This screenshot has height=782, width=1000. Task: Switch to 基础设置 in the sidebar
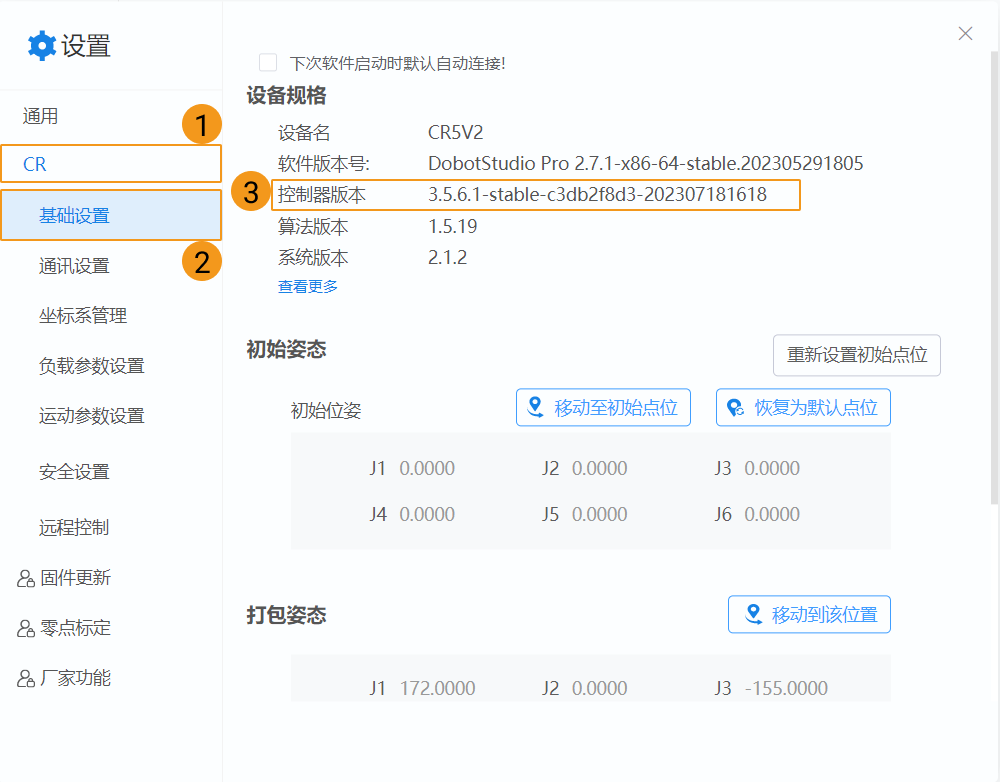(x=111, y=215)
